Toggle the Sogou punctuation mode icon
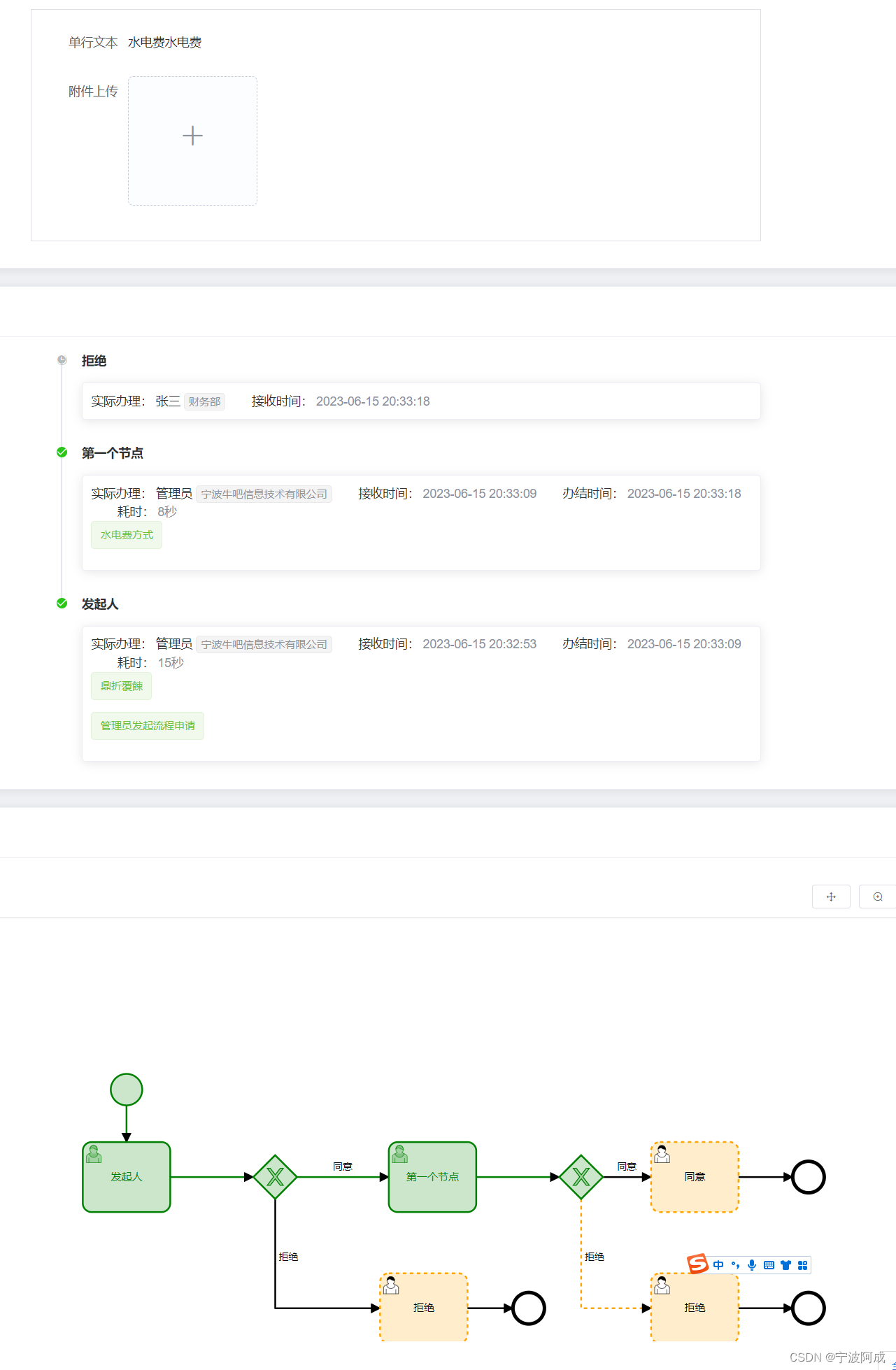This screenshot has height=1370, width=896. [735, 1265]
